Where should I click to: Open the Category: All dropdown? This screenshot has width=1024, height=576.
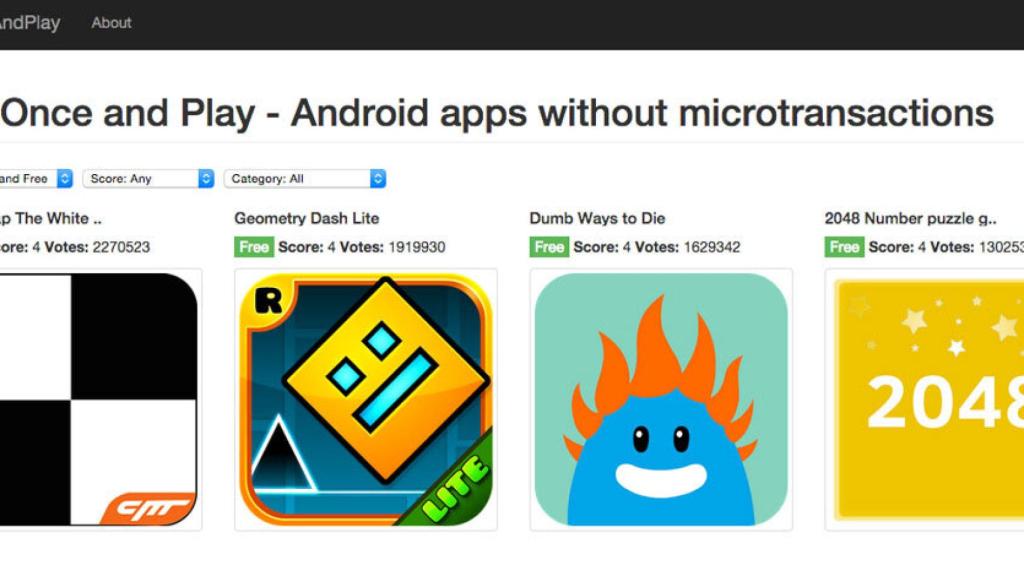(x=305, y=178)
